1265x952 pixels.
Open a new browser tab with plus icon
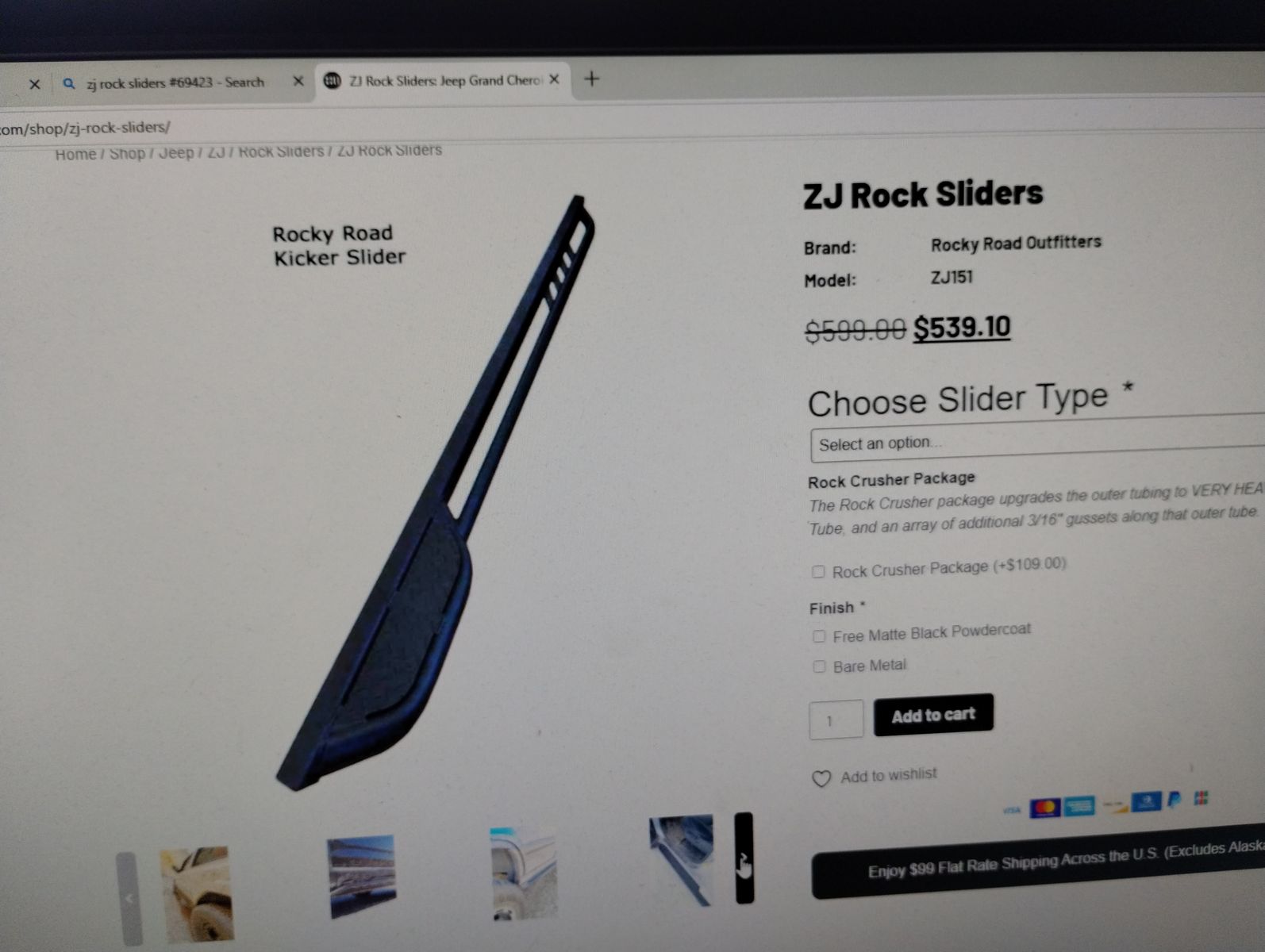(x=591, y=79)
